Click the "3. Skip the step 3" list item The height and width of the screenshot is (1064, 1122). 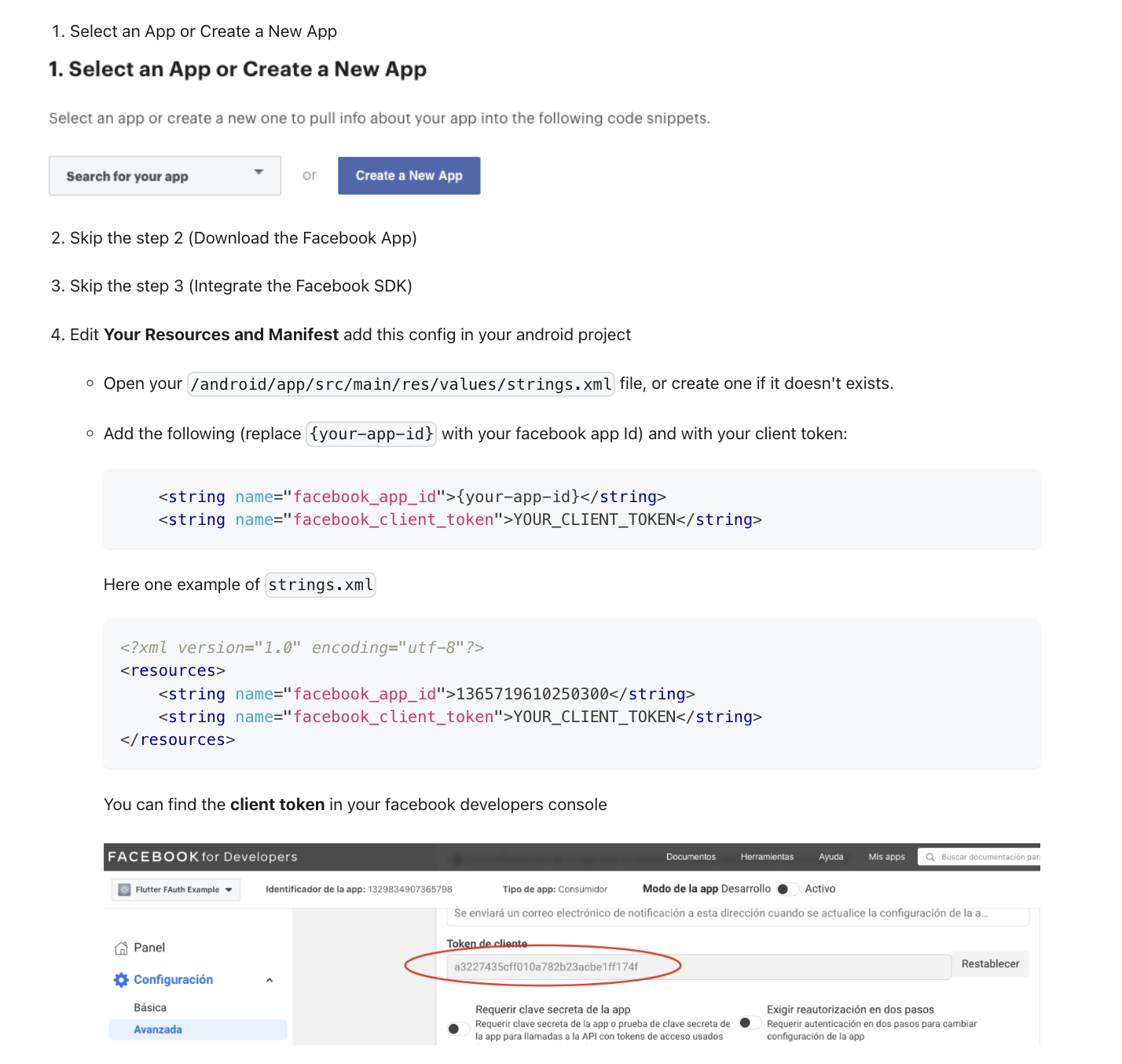pyautogui.click(x=232, y=286)
